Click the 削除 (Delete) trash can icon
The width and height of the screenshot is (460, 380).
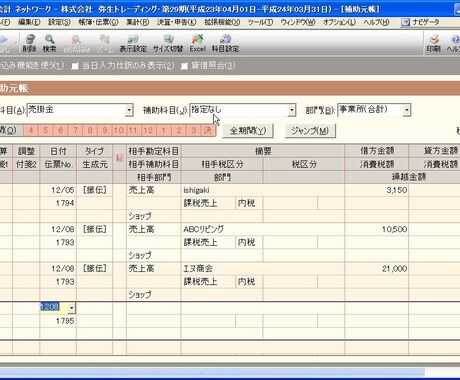coord(29,39)
